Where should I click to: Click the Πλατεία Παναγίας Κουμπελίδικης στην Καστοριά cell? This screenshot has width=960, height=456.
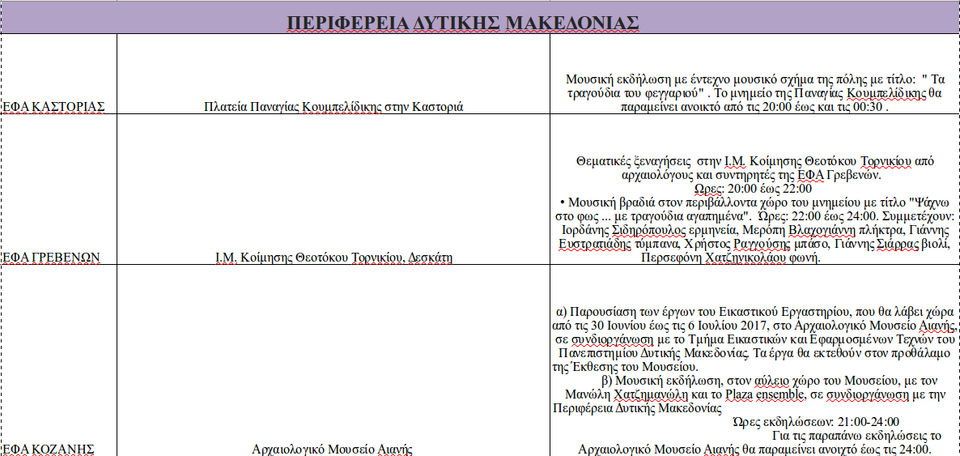[333, 106]
